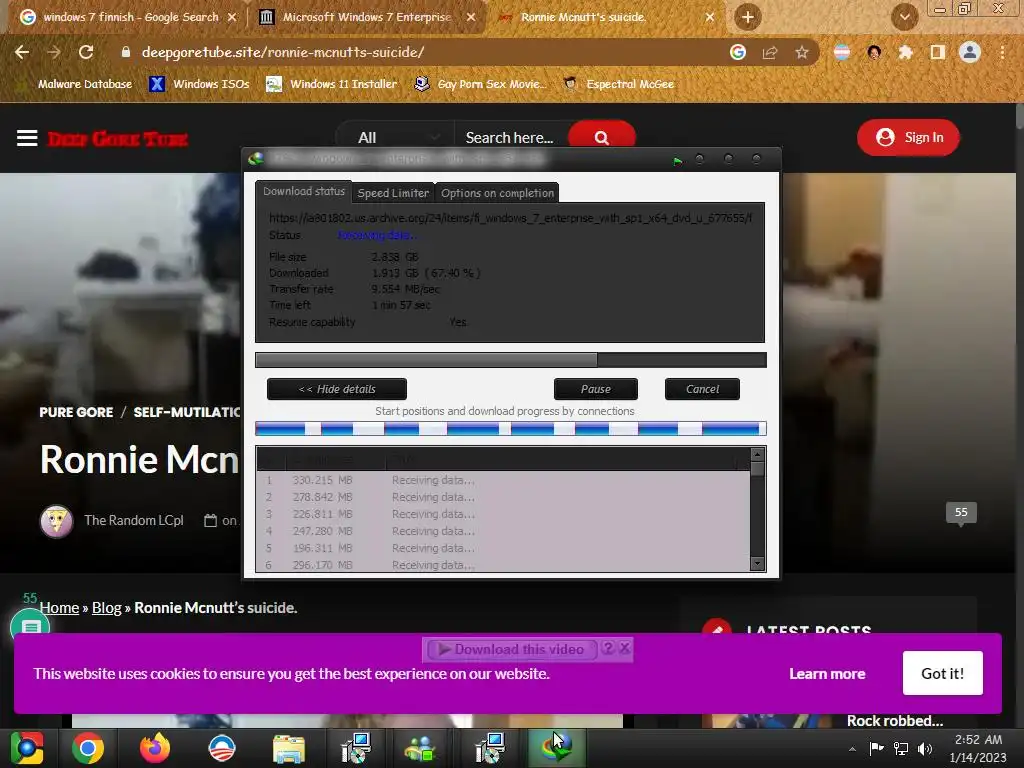
Task: Switch to the Microsoft Windows 7 Enterprise tab
Action: tap(366, 17)
